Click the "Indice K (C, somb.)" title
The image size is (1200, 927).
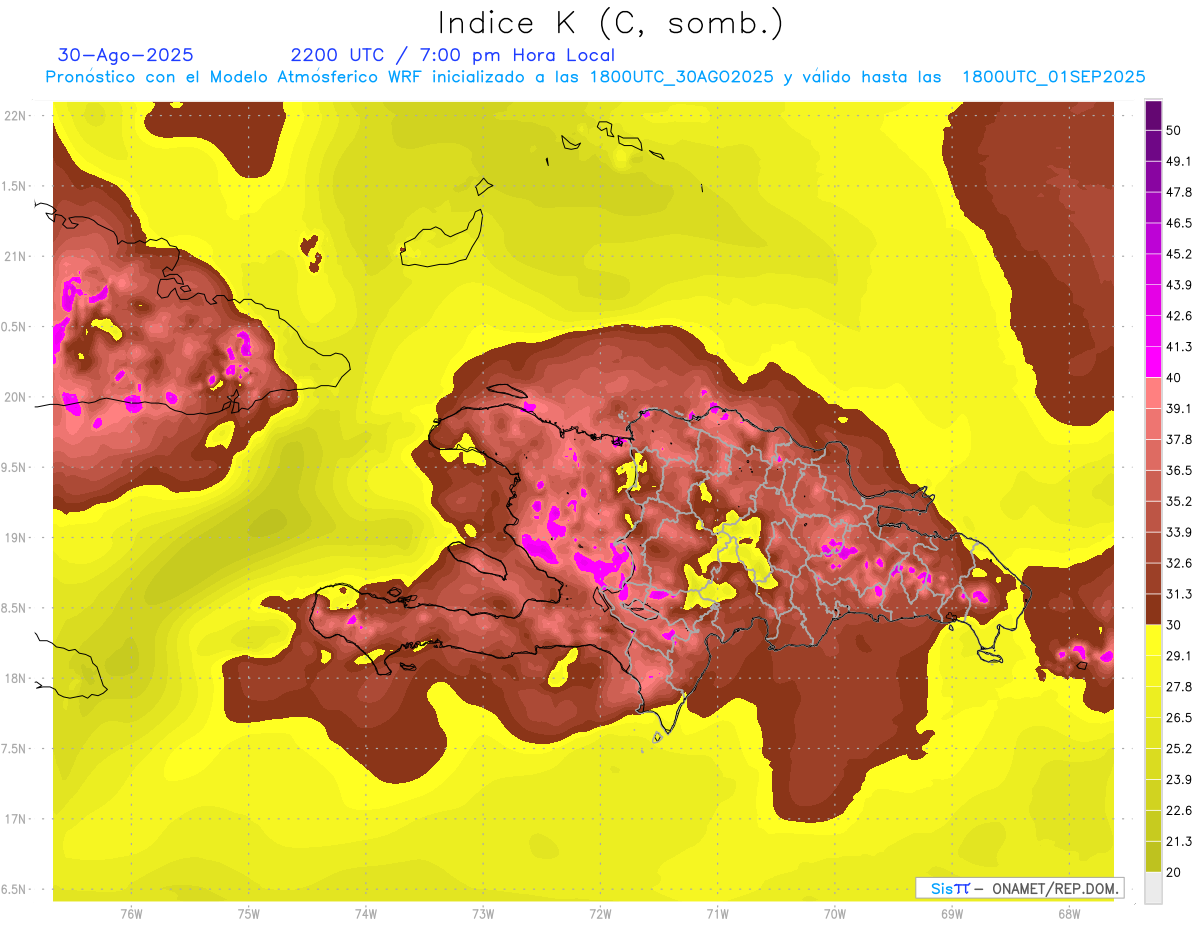(610, 23)
